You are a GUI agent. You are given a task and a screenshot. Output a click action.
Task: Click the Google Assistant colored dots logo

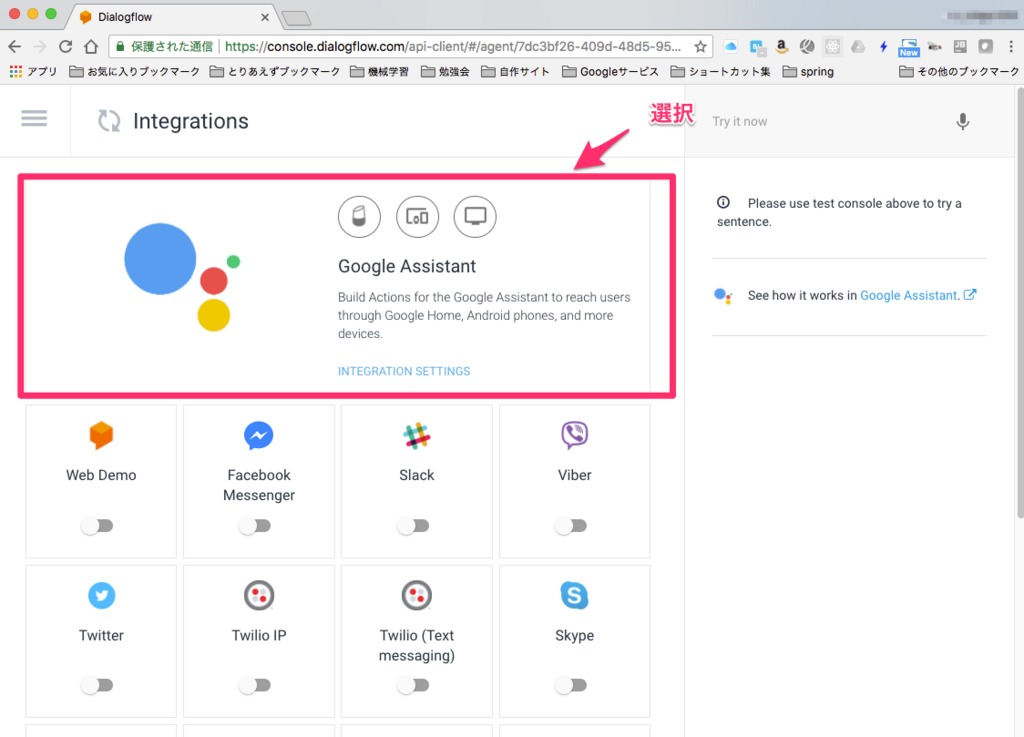pos(182,277)
